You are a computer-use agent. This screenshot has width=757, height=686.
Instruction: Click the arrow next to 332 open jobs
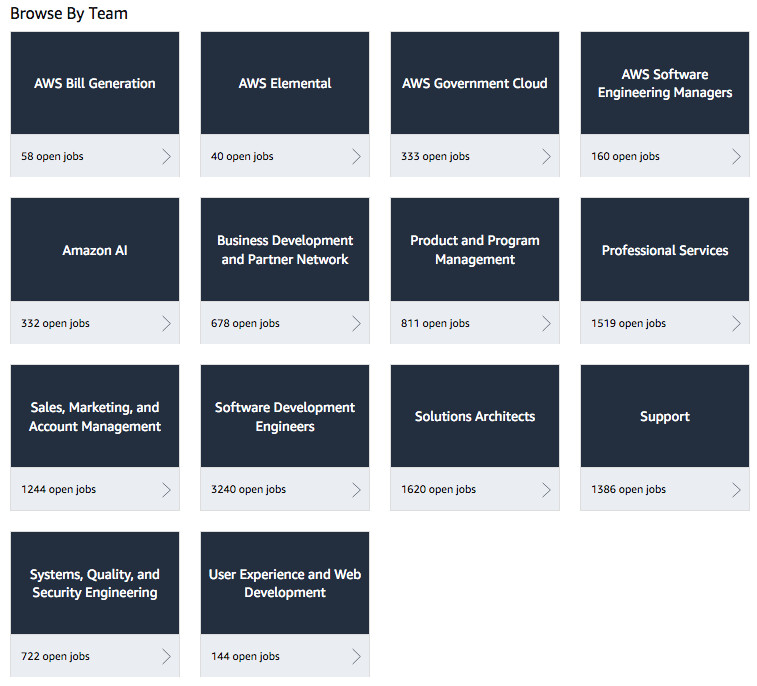coord(167,323)
